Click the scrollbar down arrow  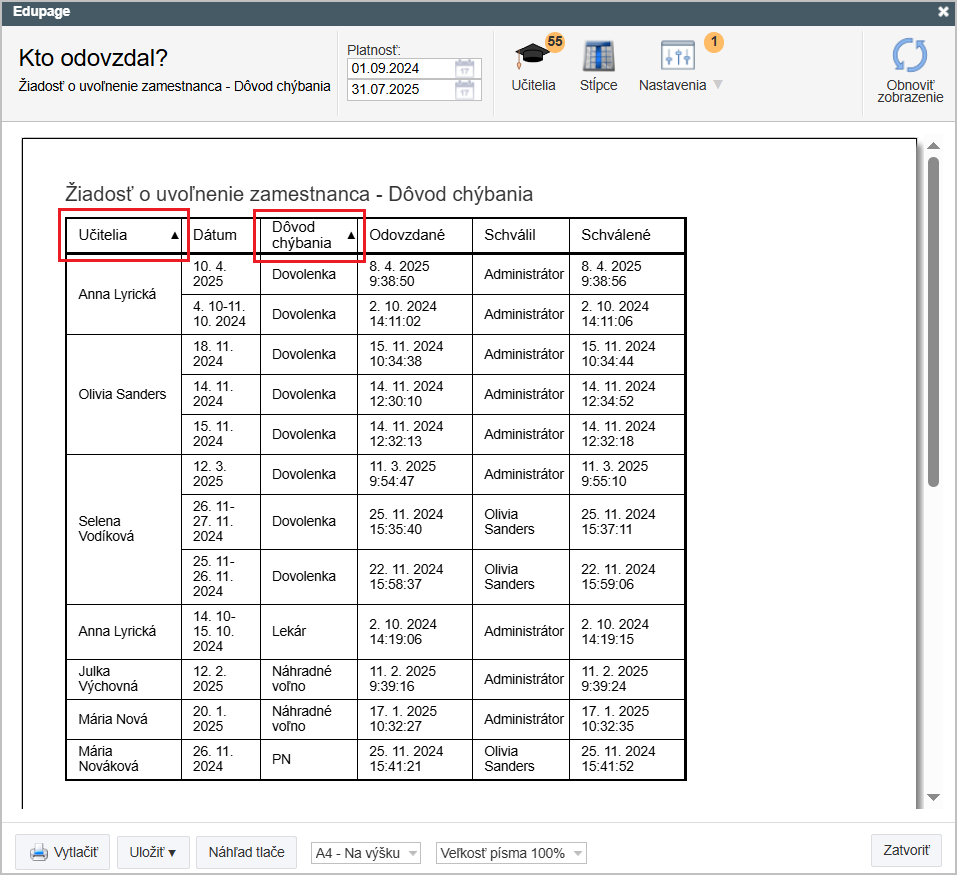coord(933,797)
